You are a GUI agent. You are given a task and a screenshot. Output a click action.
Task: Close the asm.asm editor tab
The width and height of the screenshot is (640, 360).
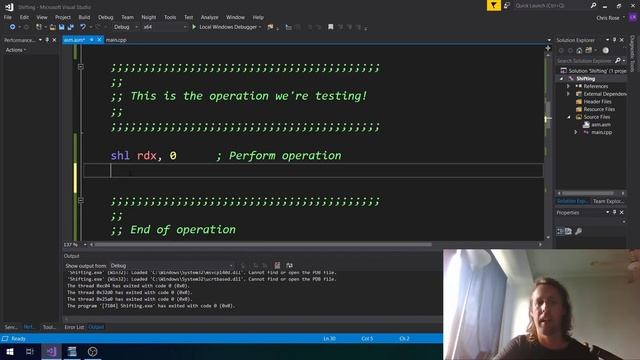(x=99, y=40)
